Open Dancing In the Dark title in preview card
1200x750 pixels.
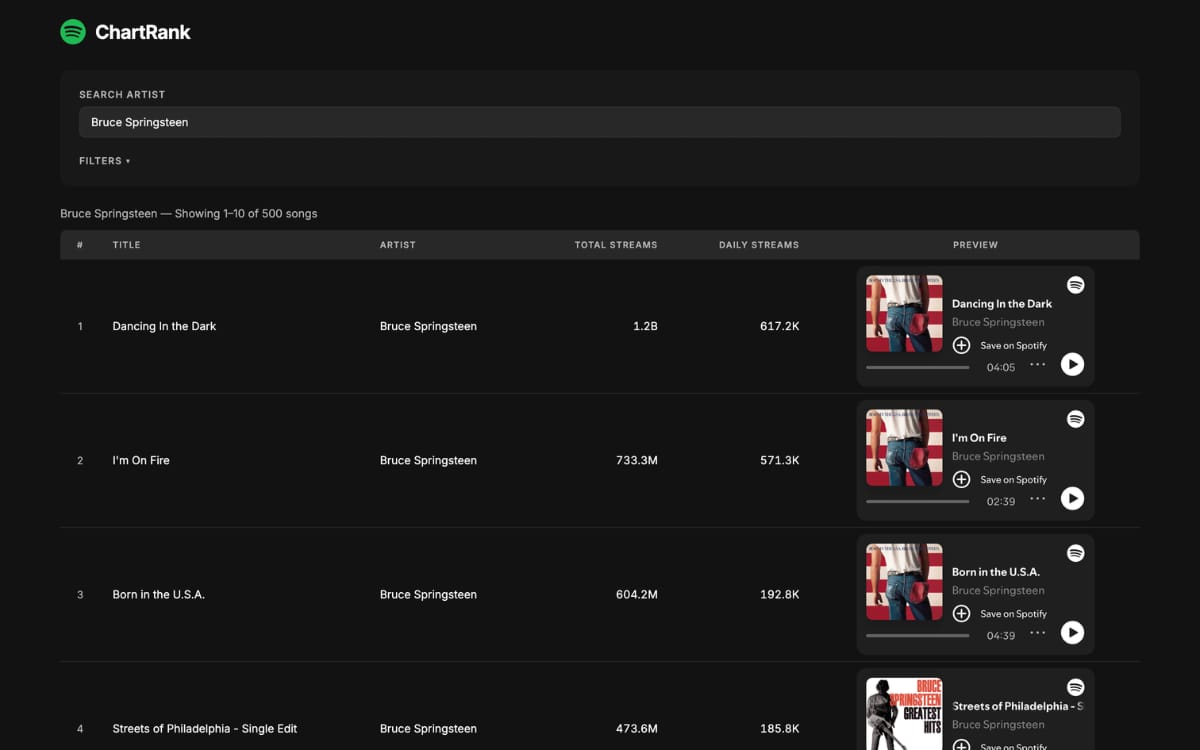click(1002, 304)
